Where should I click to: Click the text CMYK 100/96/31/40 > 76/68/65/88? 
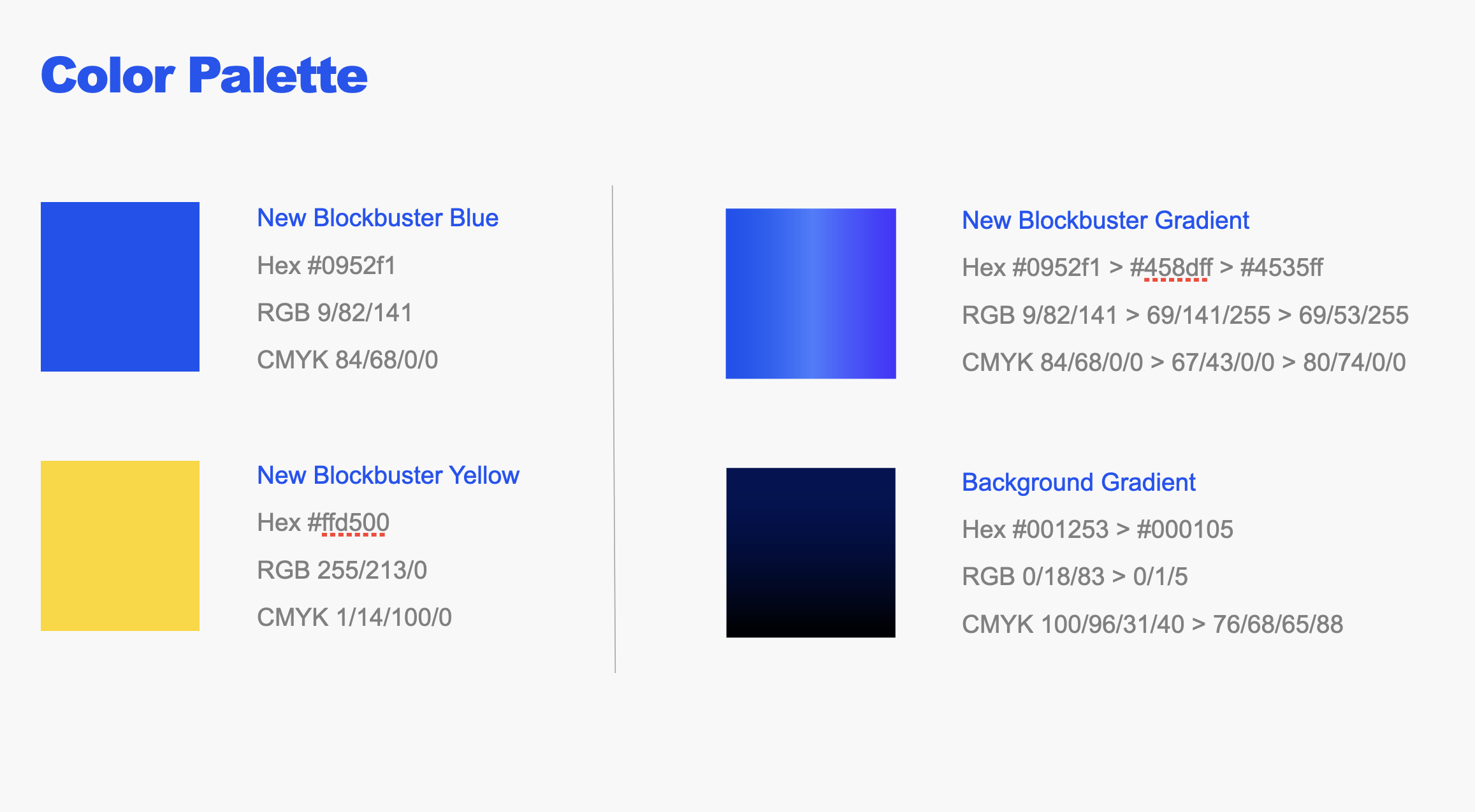(1152, 625)
